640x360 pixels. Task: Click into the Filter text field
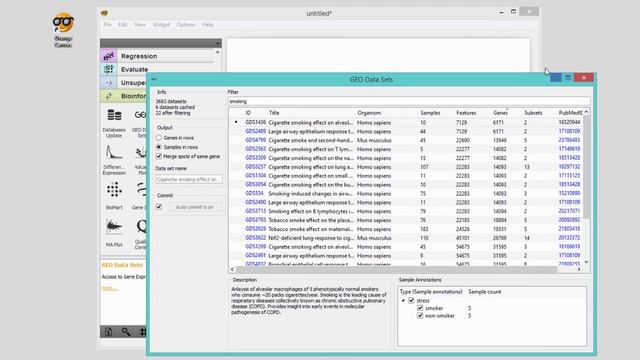409,101
